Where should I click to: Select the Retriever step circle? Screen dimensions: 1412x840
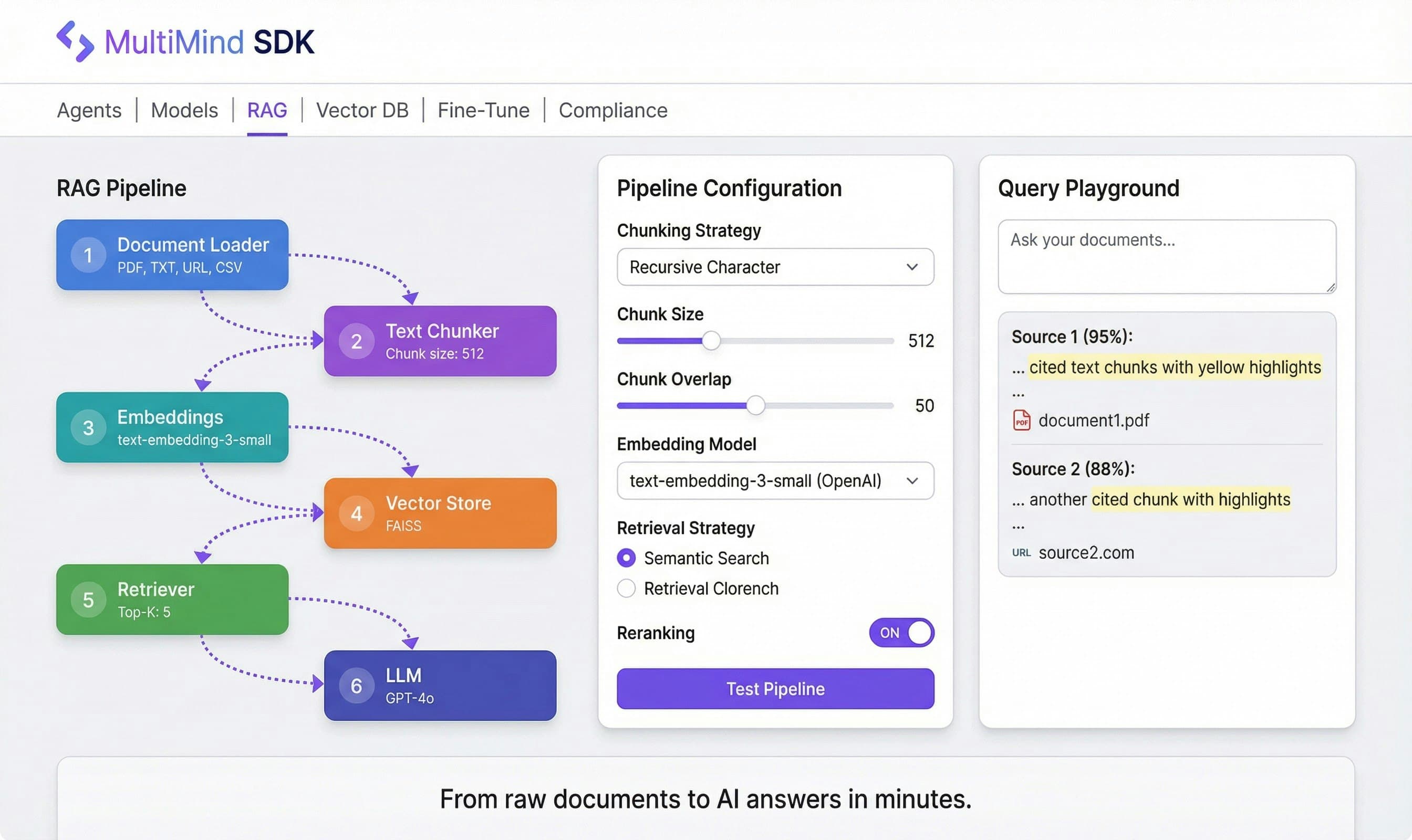point(88,600)
